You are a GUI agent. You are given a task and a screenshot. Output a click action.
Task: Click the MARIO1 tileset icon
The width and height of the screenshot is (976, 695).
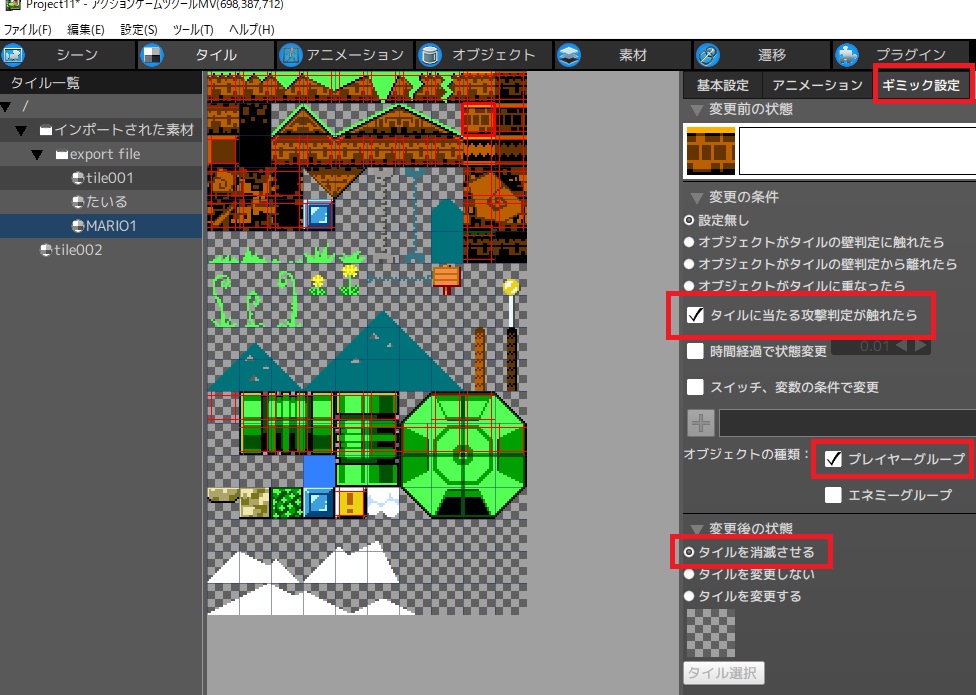78,226
